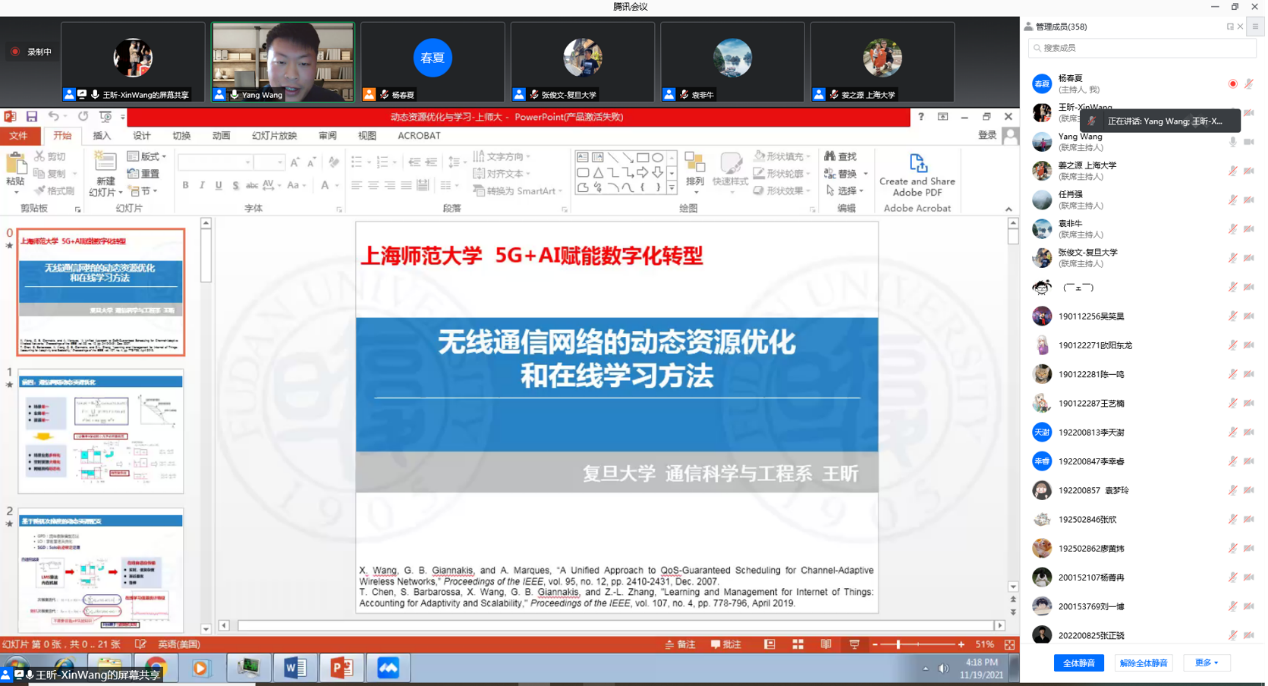This screenshot has width=1268, height=686.
Task: Click the Save icon in quick access toolbar
Action: 32,117
